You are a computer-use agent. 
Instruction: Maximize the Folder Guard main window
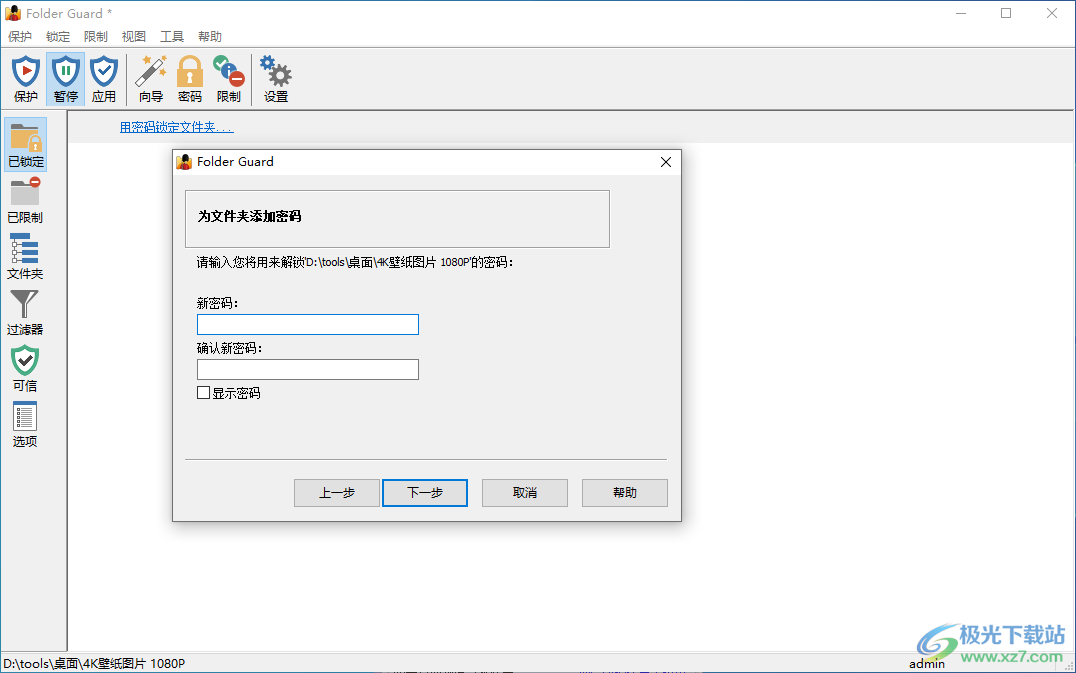[x=1006, y=13]
